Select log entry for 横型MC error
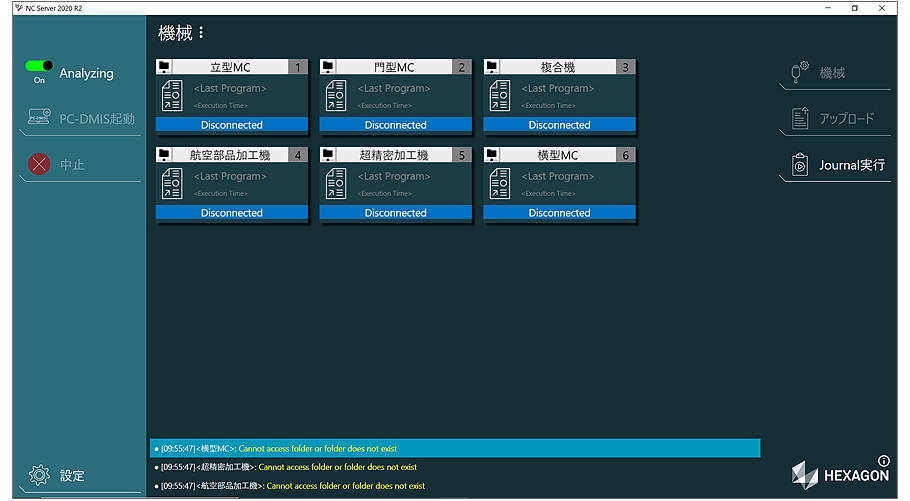The image size is (910, 501). tap(455, 448)
